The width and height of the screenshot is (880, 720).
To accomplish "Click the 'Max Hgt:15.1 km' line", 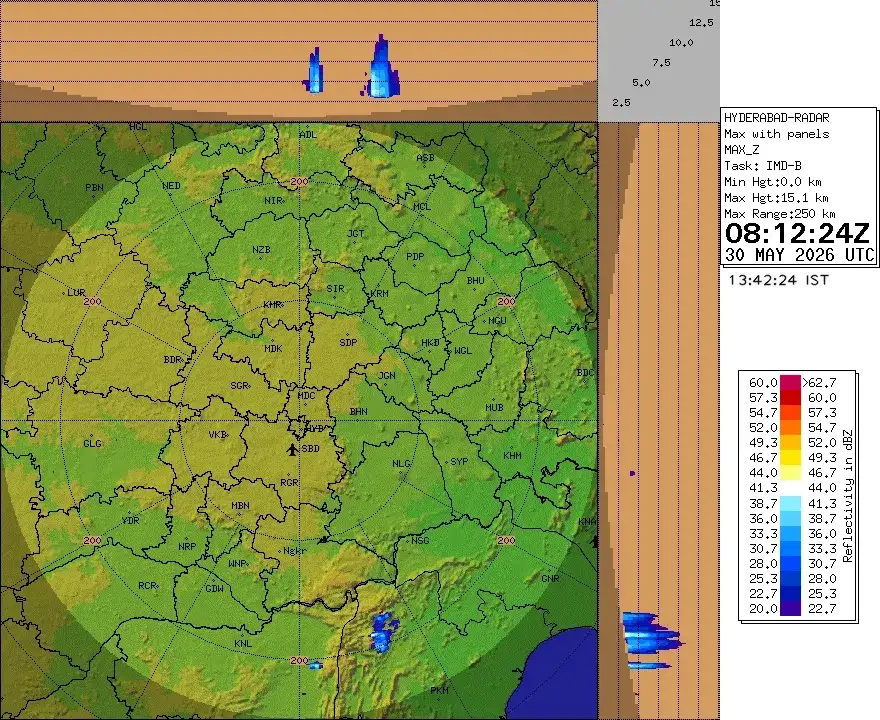I will (x=776, y=198).
